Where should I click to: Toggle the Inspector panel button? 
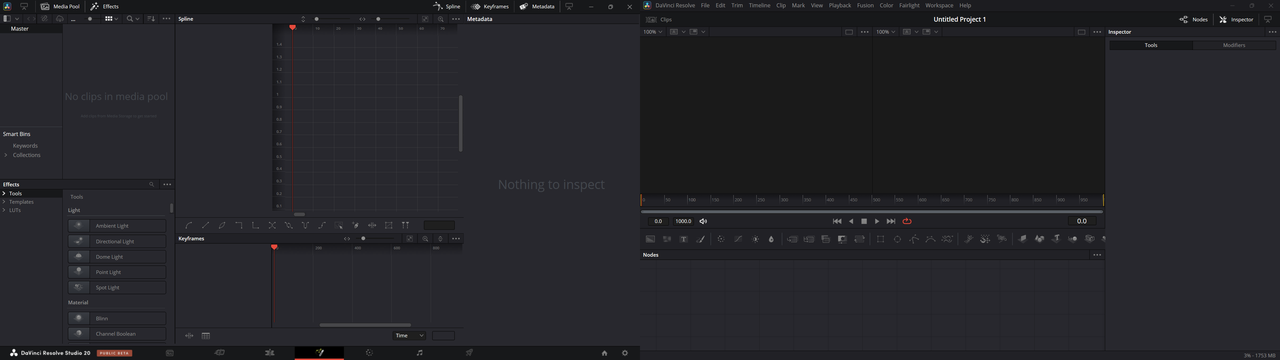point(1235,19)
